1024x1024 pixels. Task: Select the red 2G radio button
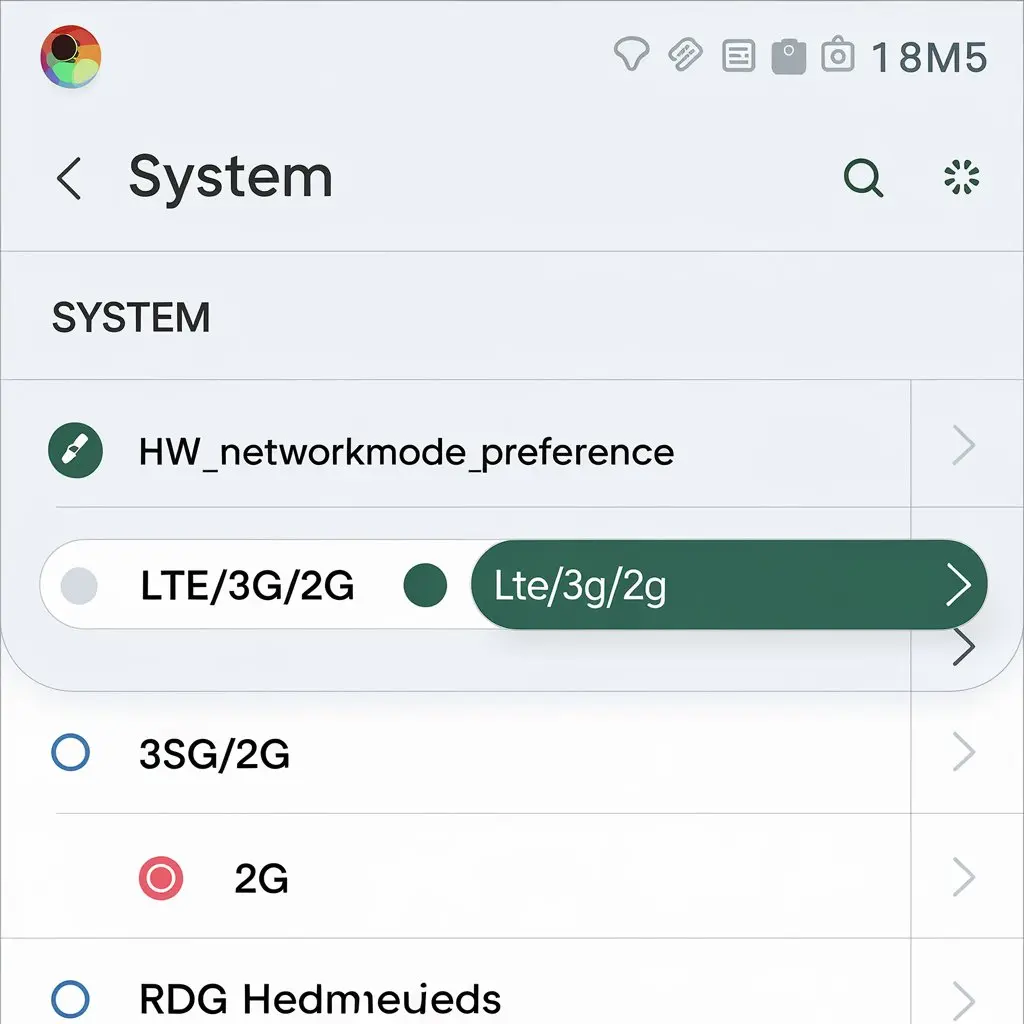(161, 878)
